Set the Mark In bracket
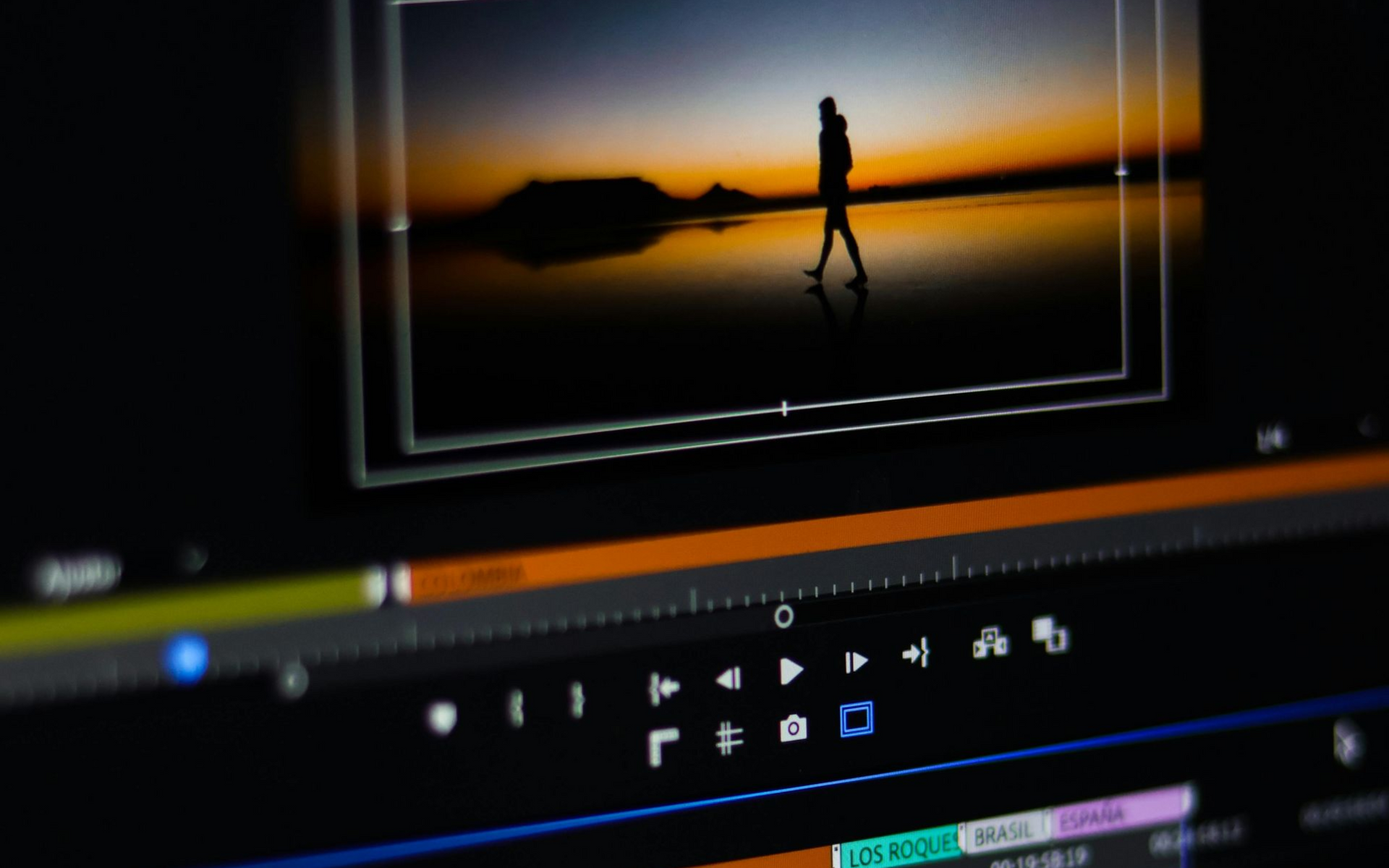Screen dimensions: 1389x868 pos(516,707)
